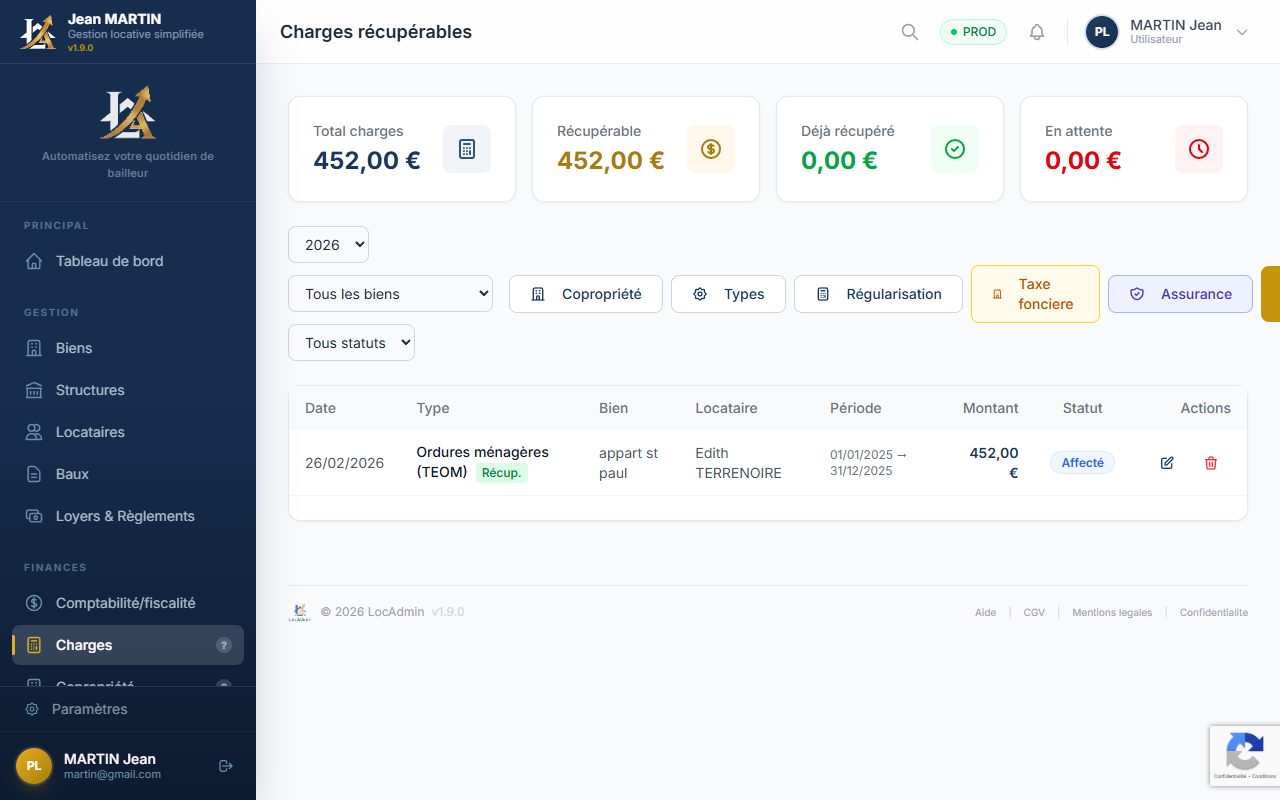1280x800 pixels.
Task: Edit the Ordures ménagères charge with pencil icon
Action: pyautogui.click(x=1166, y=462)
